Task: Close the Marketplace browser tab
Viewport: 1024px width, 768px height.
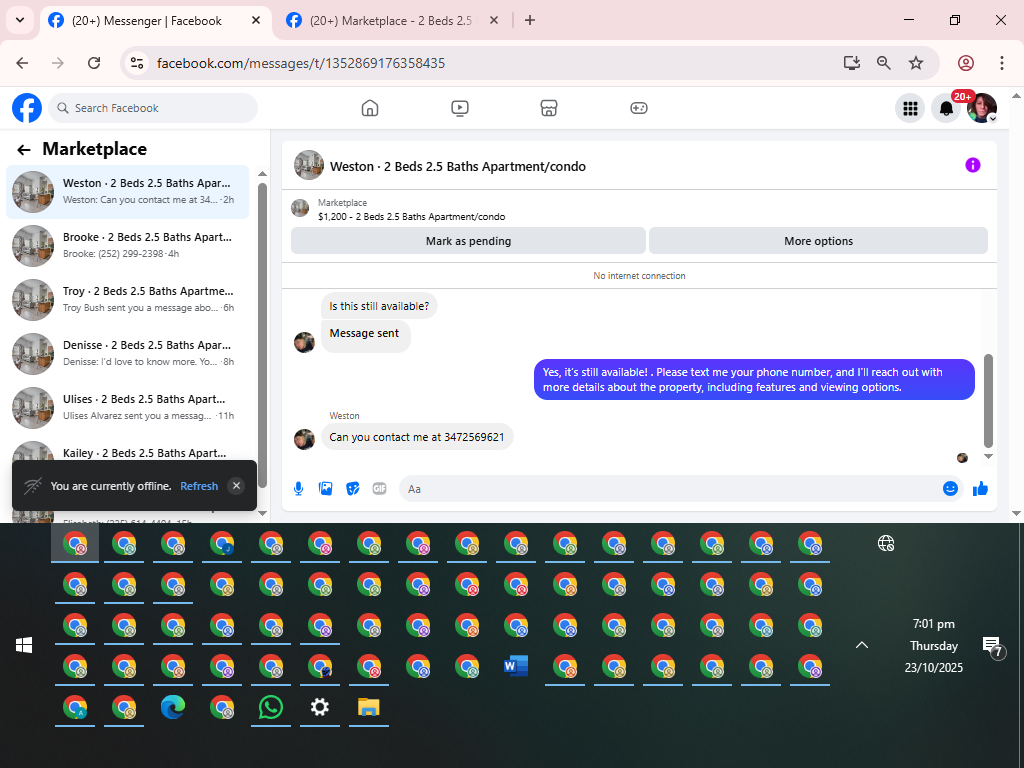Action: (494, 20)
